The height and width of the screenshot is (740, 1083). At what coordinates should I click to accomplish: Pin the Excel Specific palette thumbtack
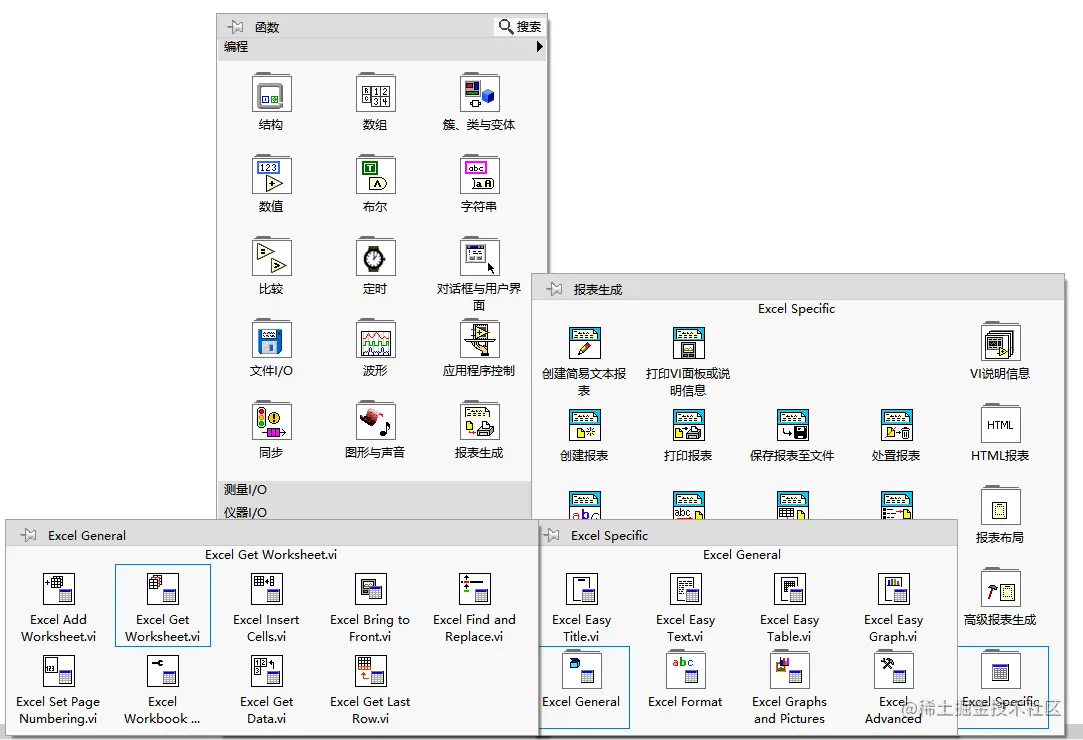tap(551, 535)
